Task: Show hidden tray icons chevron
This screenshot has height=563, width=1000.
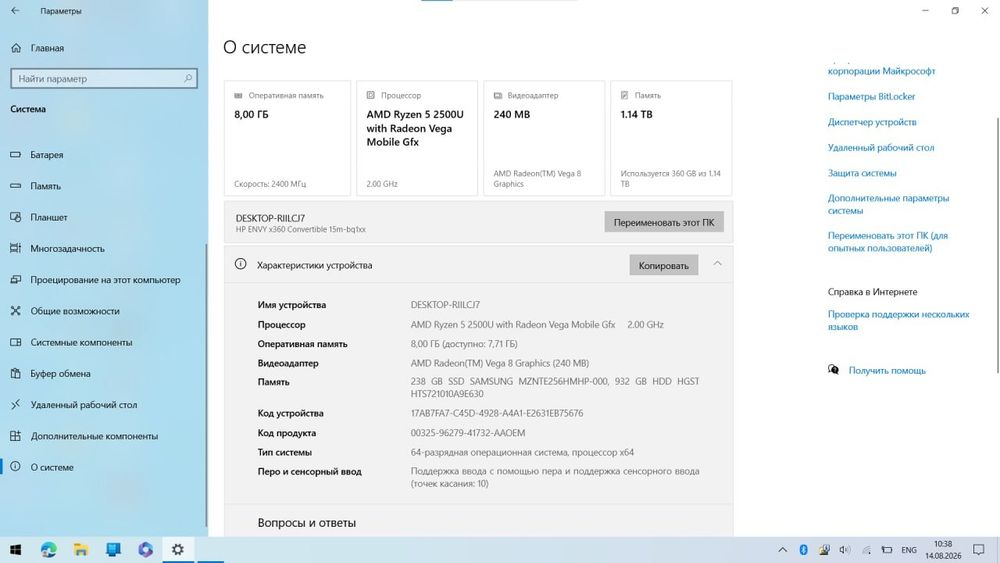Action: click(x=783, y=550)
